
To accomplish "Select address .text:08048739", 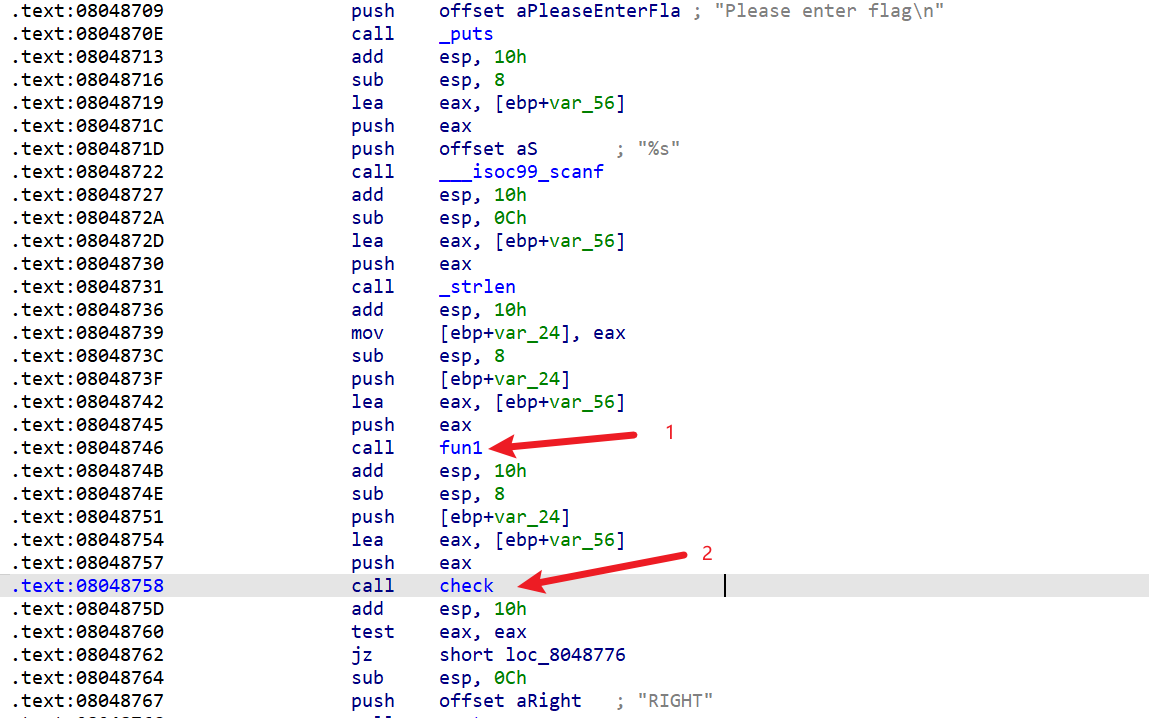I will click(87, 333).
